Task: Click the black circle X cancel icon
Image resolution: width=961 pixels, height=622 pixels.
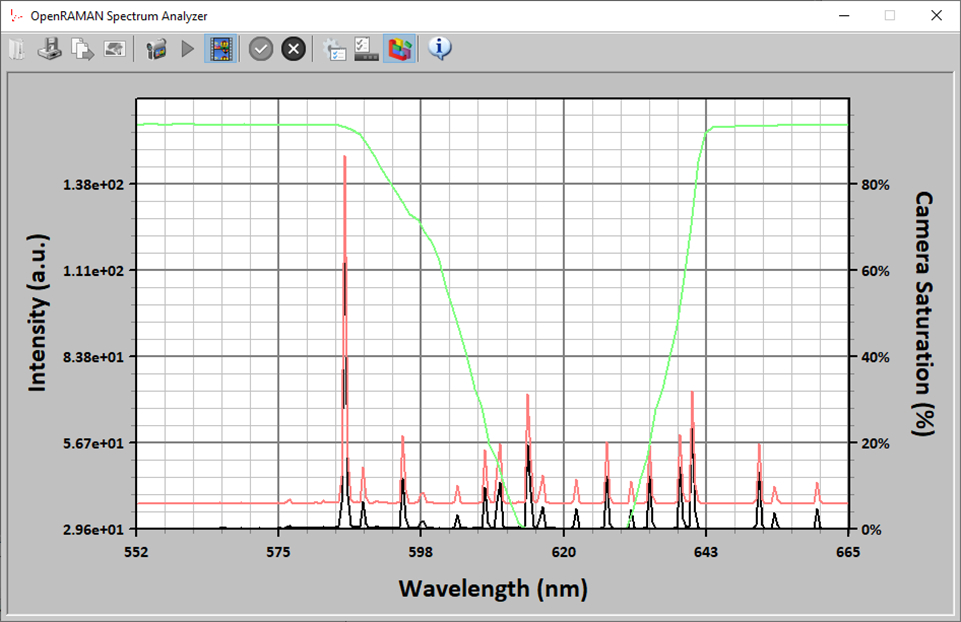Action: point(293,49)
